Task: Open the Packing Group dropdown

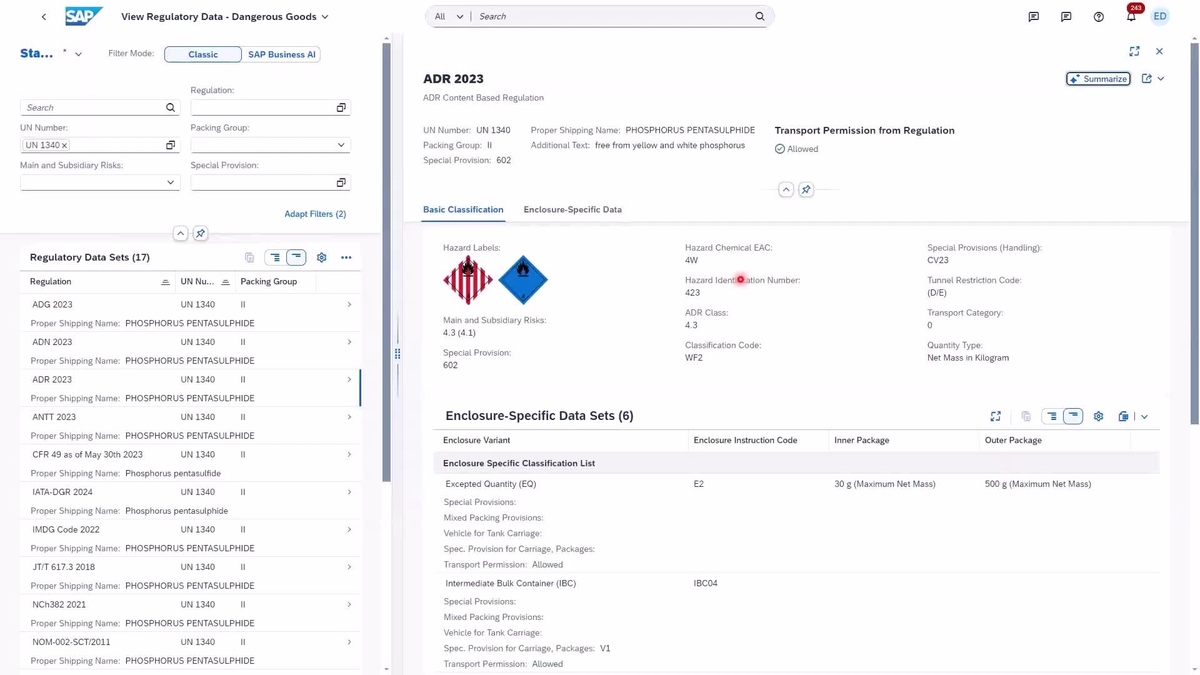Action: [x=340, y=144]
